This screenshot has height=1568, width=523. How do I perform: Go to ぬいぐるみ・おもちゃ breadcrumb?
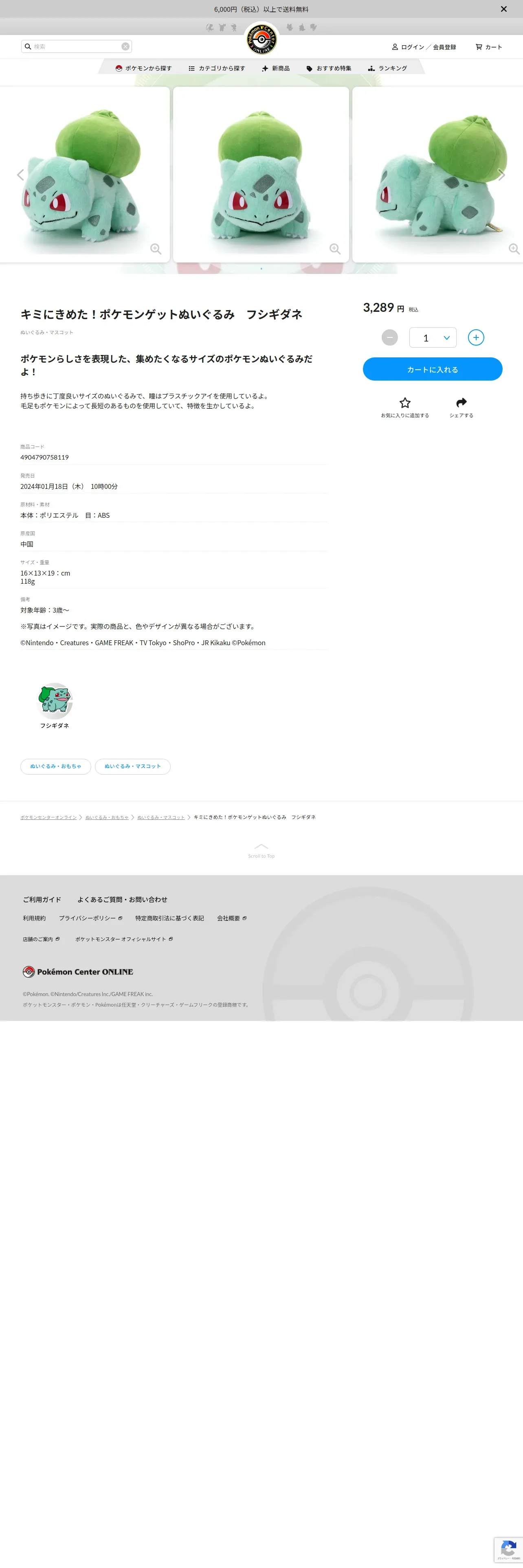(107, 817)
